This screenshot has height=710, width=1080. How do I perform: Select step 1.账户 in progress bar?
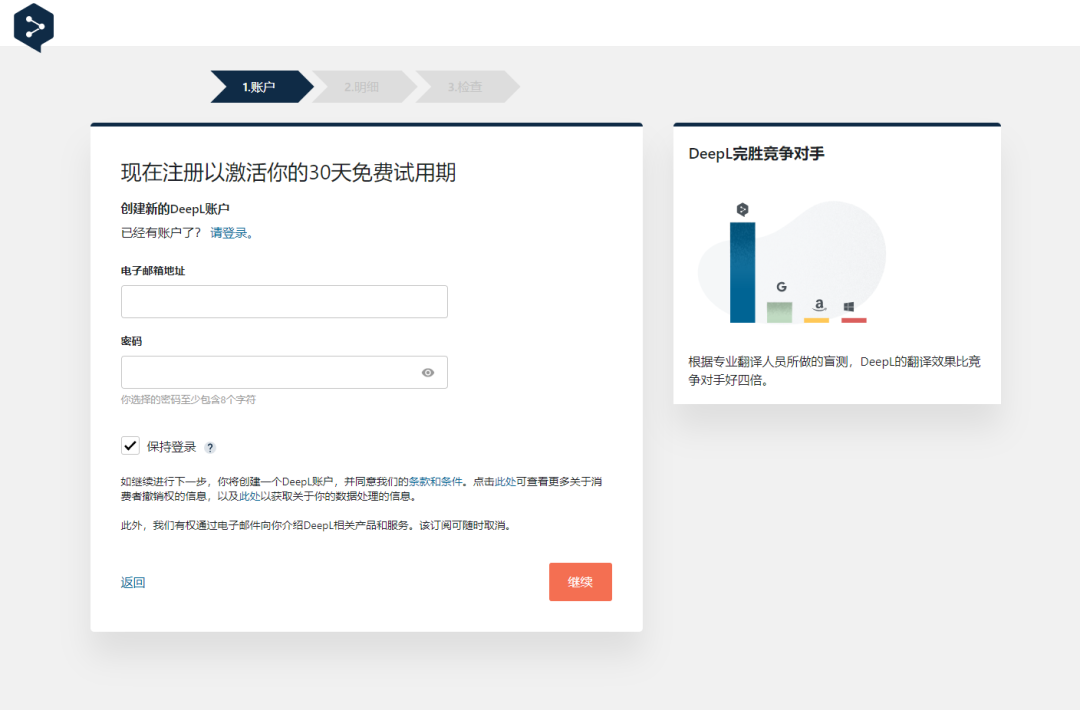tap(261, 87)
